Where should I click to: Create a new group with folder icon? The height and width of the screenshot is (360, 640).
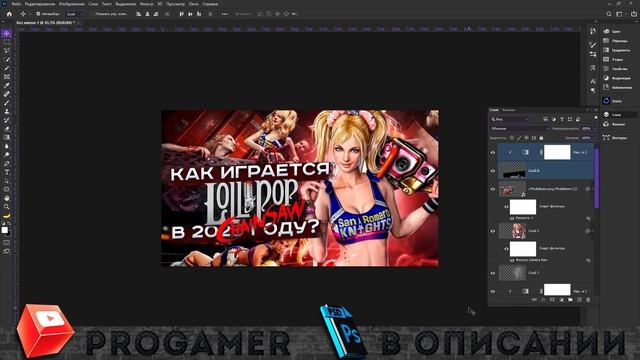pos(570,300)
